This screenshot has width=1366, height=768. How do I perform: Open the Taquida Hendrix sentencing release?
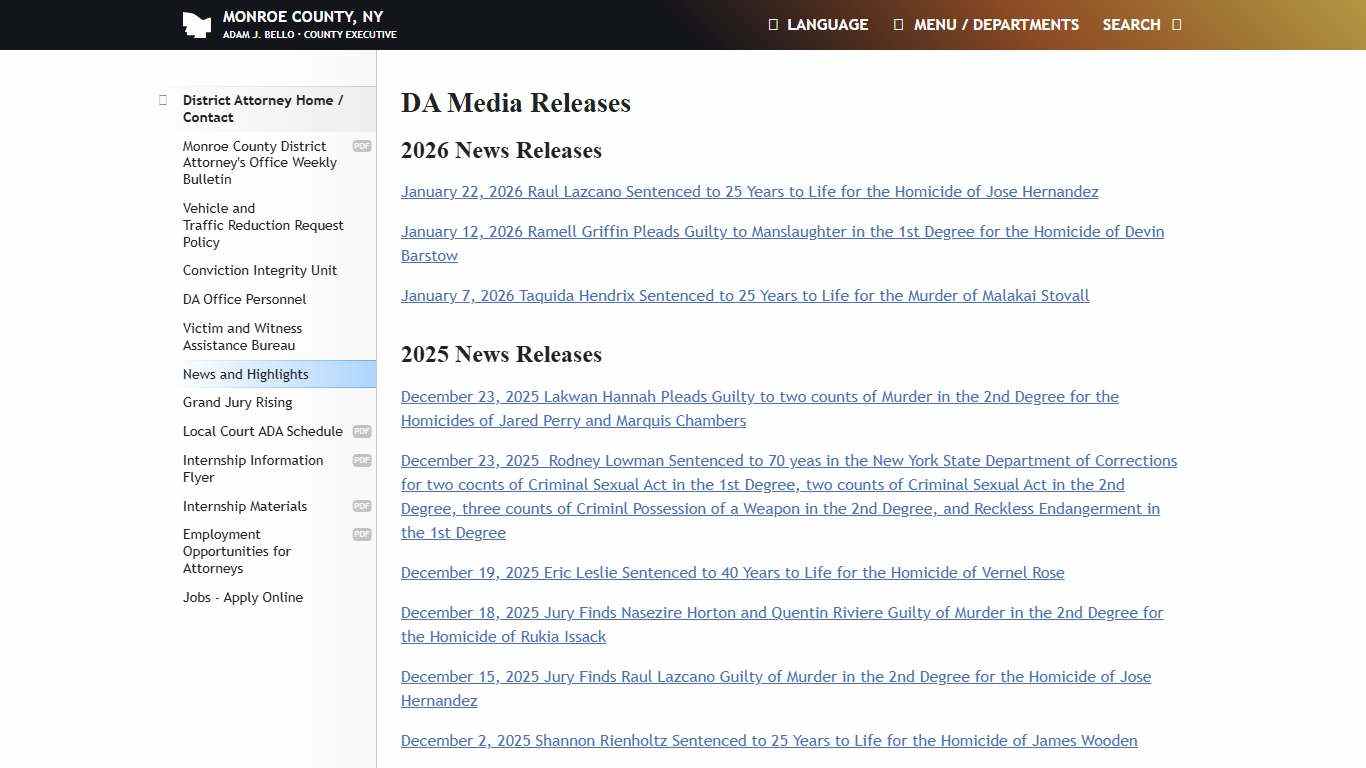tap(745, 296)
